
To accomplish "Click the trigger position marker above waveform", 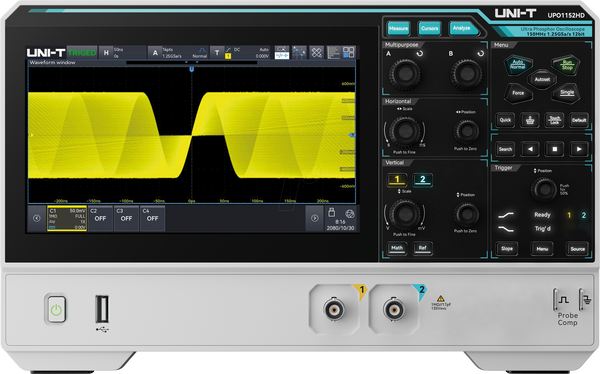I will [x=192, y=69].
